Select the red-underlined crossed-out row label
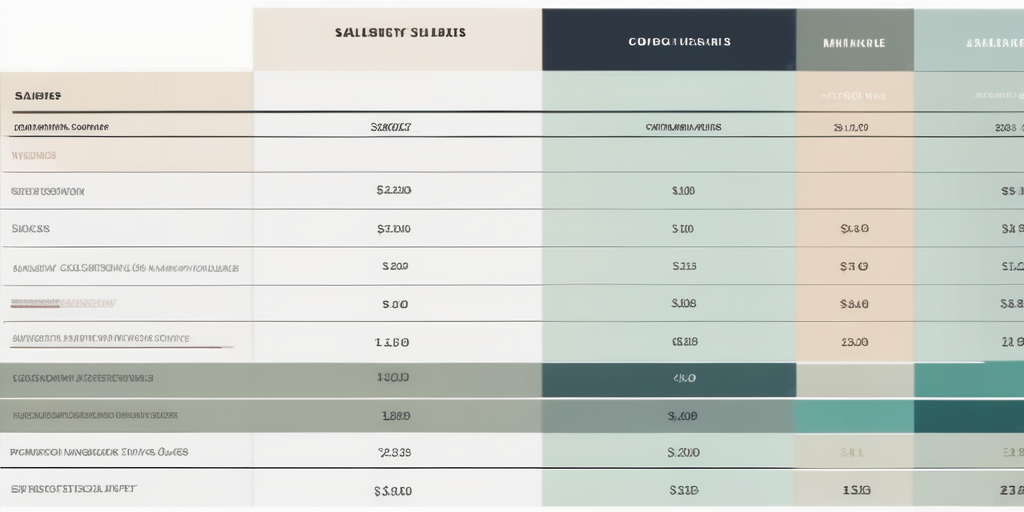This screenshot has height=512, width=1024. [63, 303]
